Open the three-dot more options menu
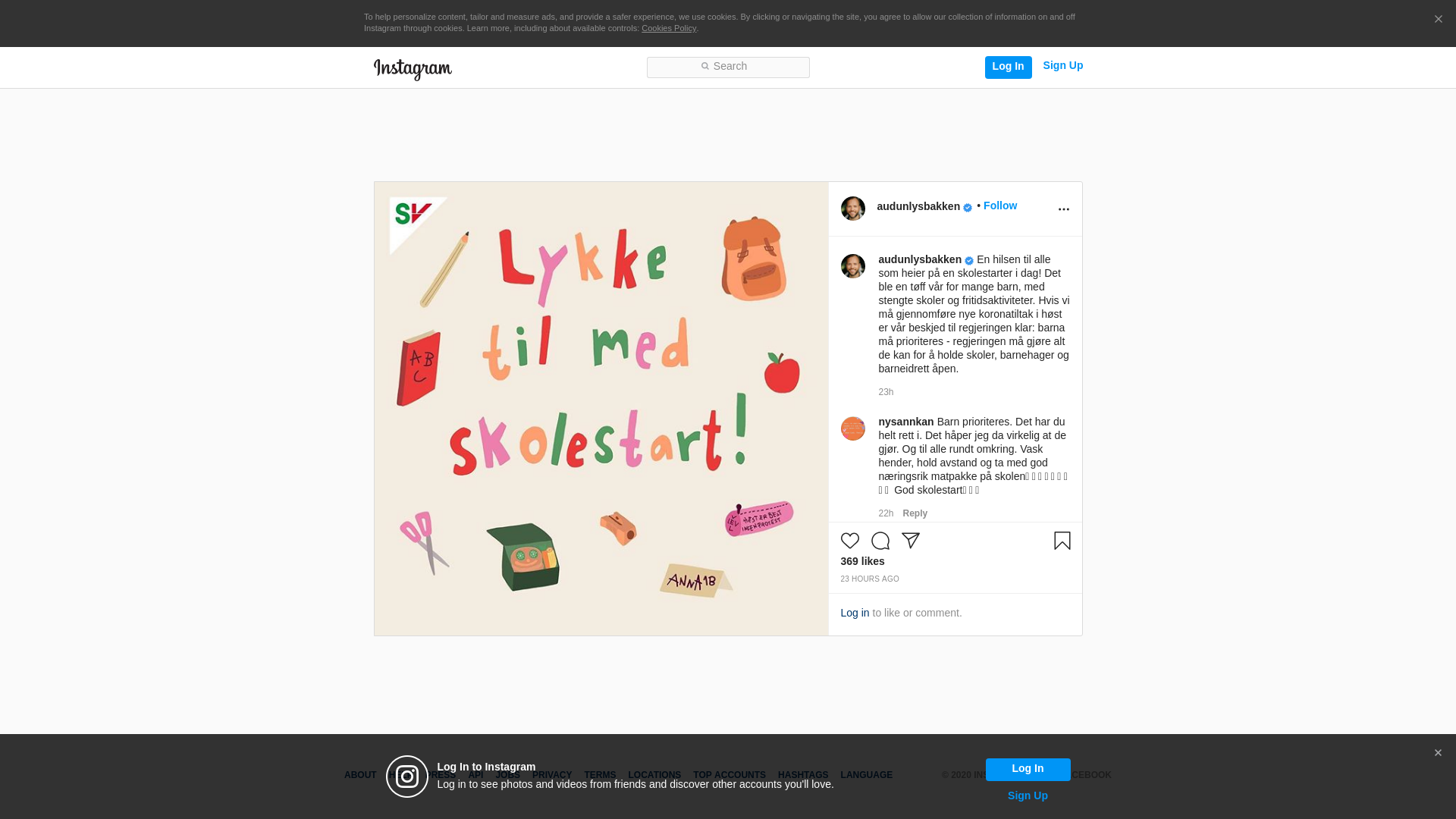This screenshot has height=819, width=1456. 1063,209
